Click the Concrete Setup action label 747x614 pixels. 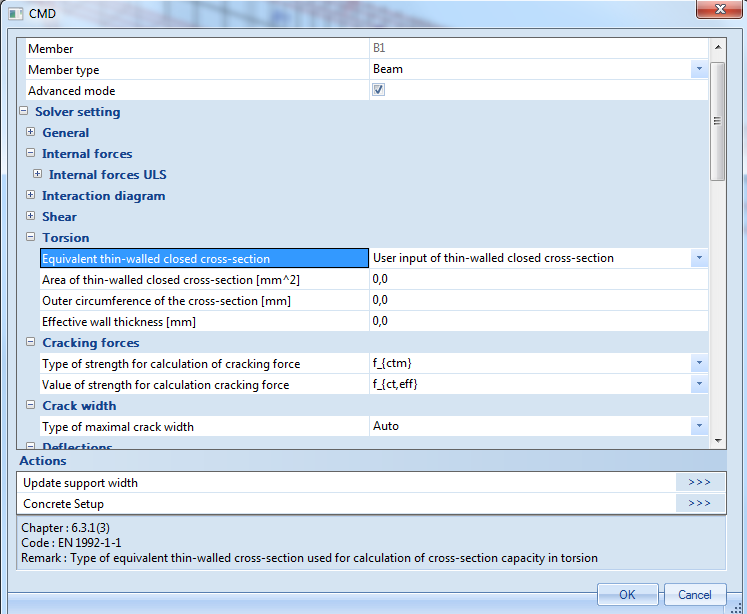pos(63,503)
